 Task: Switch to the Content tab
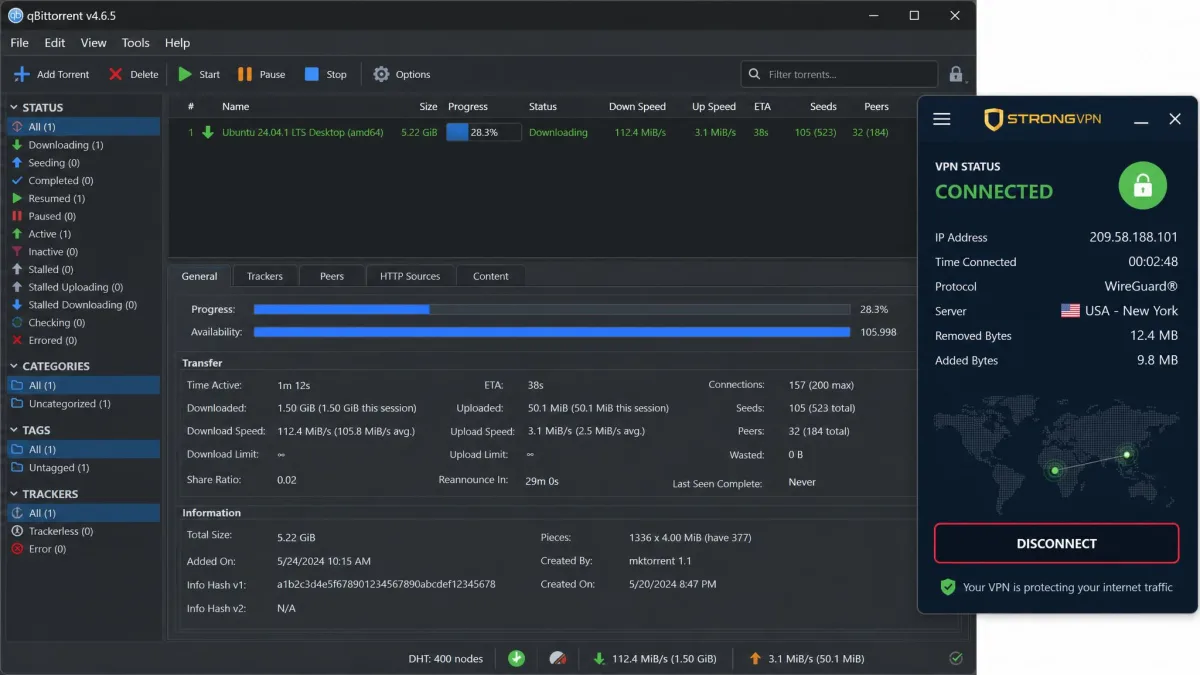click(491, 276)
